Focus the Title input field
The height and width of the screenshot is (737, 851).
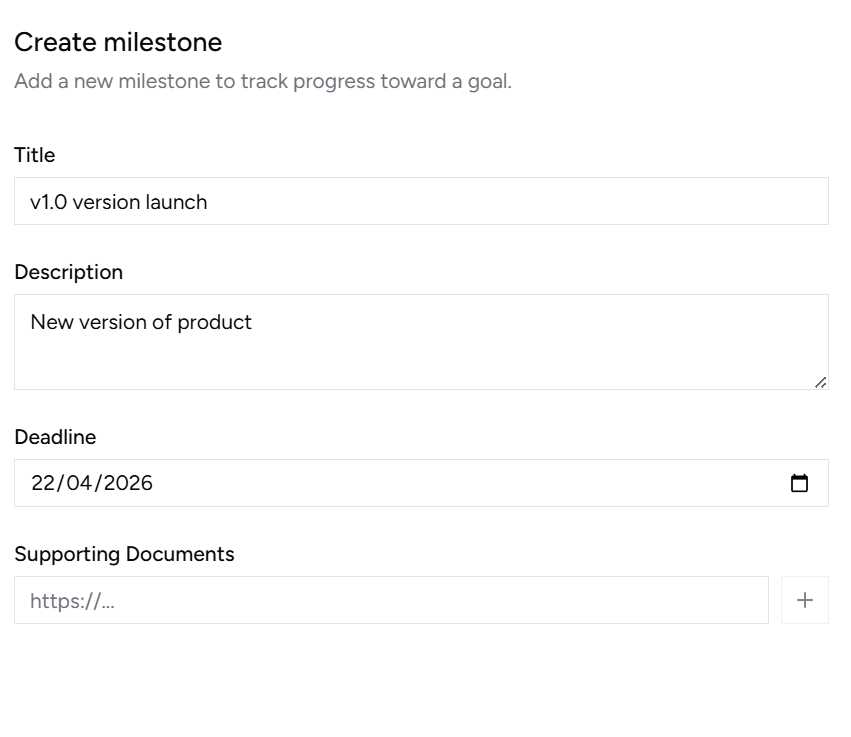(x=420, y=201)
